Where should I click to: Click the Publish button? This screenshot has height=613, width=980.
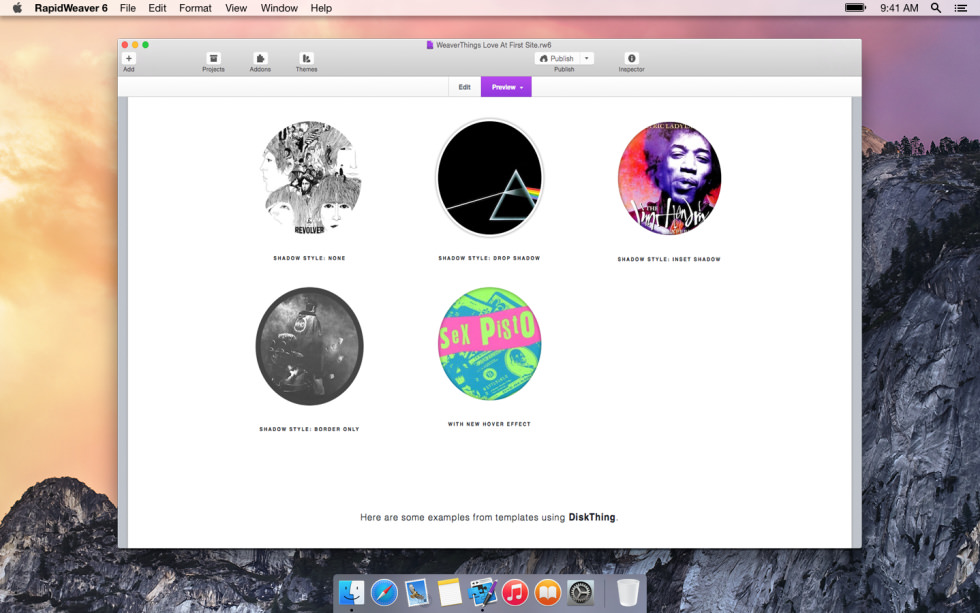(x=557, y=59)
